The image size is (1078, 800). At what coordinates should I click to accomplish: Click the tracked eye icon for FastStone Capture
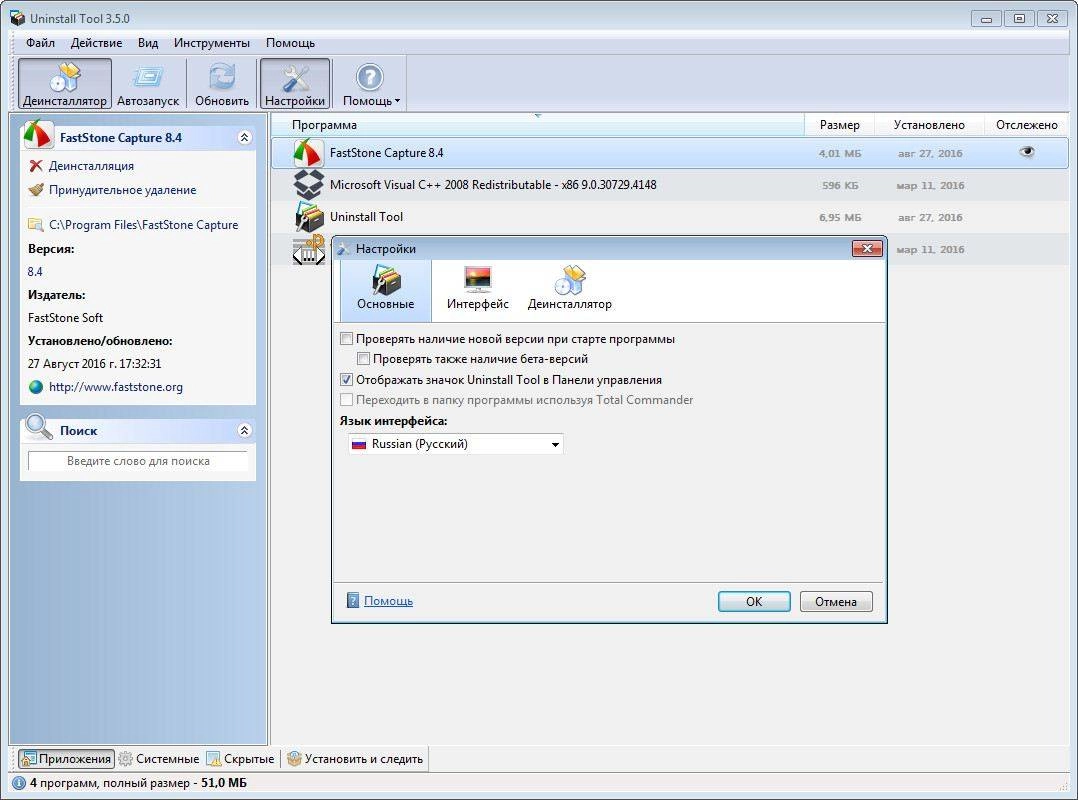click(x=1026, y=152)
